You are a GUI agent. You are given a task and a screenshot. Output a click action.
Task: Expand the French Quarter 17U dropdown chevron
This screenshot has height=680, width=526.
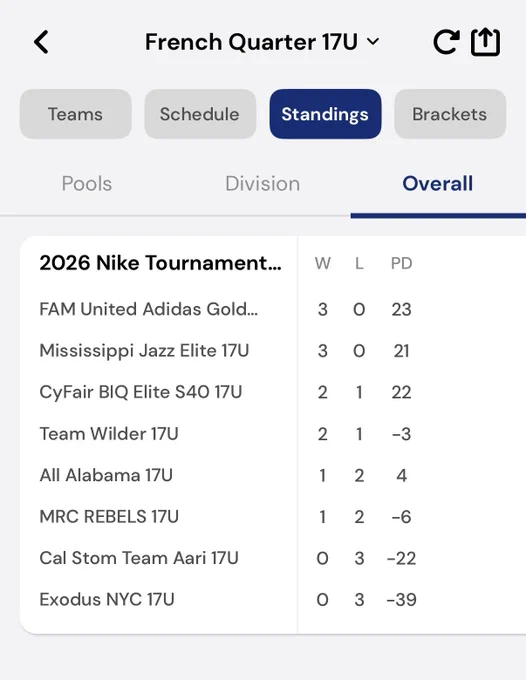click(x=372, y=42)
